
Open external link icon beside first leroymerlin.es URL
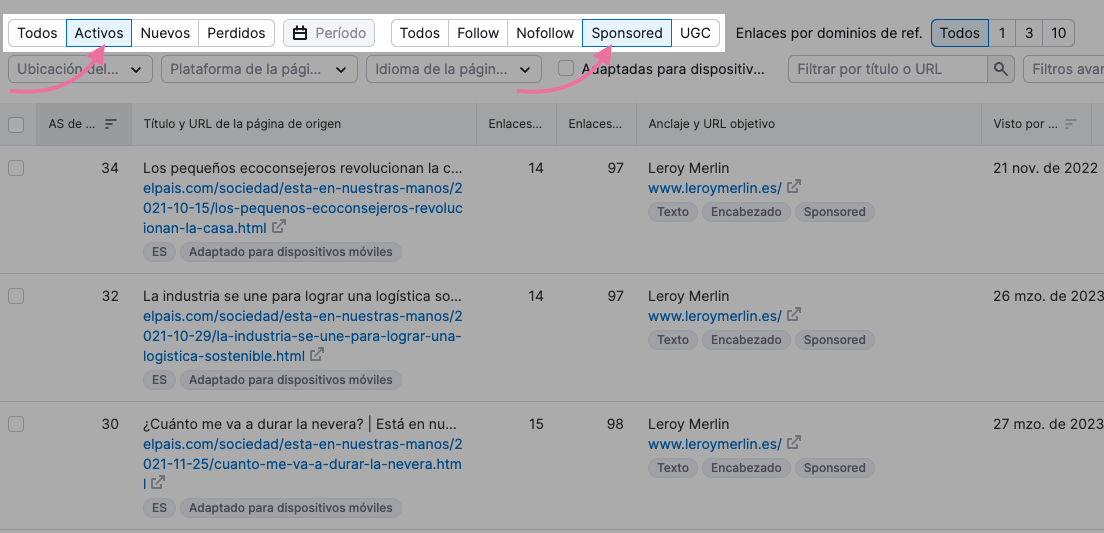click(x=794, y=187)
